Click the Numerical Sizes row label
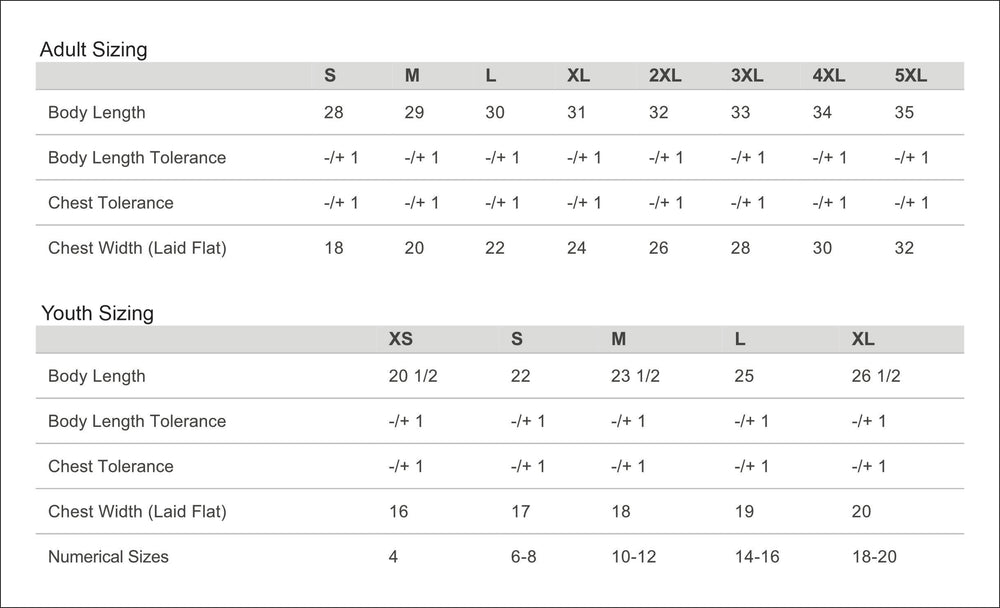The width and height of the screenshot is (1000, 608). point(108,556)
